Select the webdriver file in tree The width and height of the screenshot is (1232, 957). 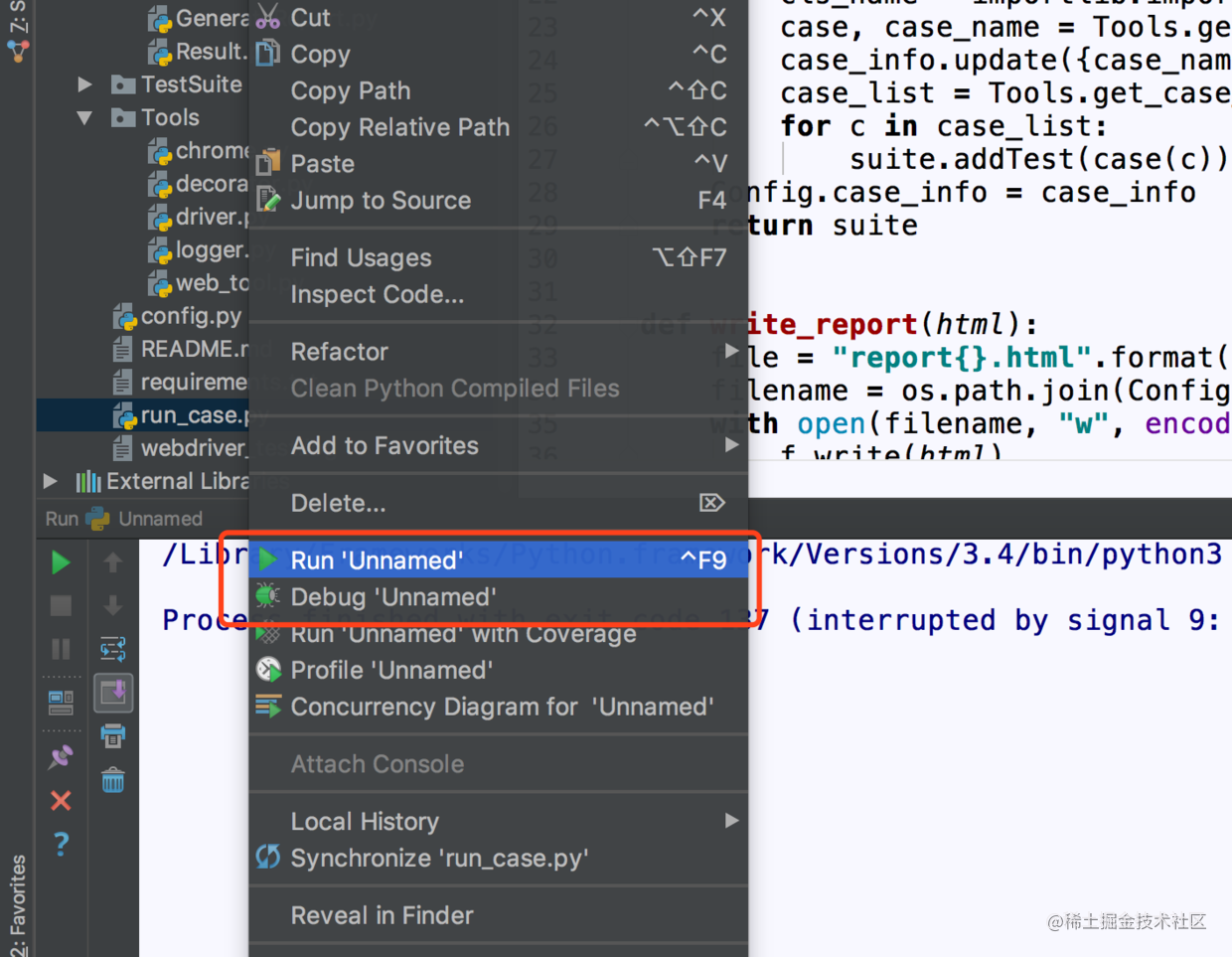click(194, 448)
